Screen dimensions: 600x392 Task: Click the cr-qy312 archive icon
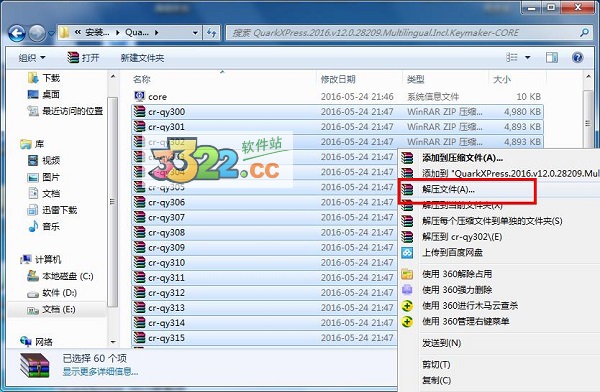[139, 292]
